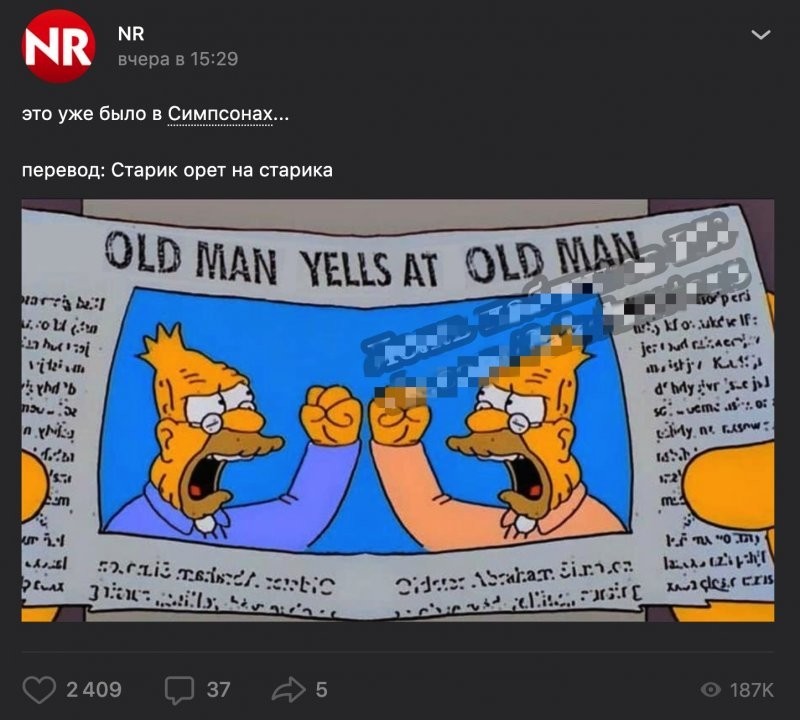
Task: Open comments via the speech bubble icon
Action: 180,690
